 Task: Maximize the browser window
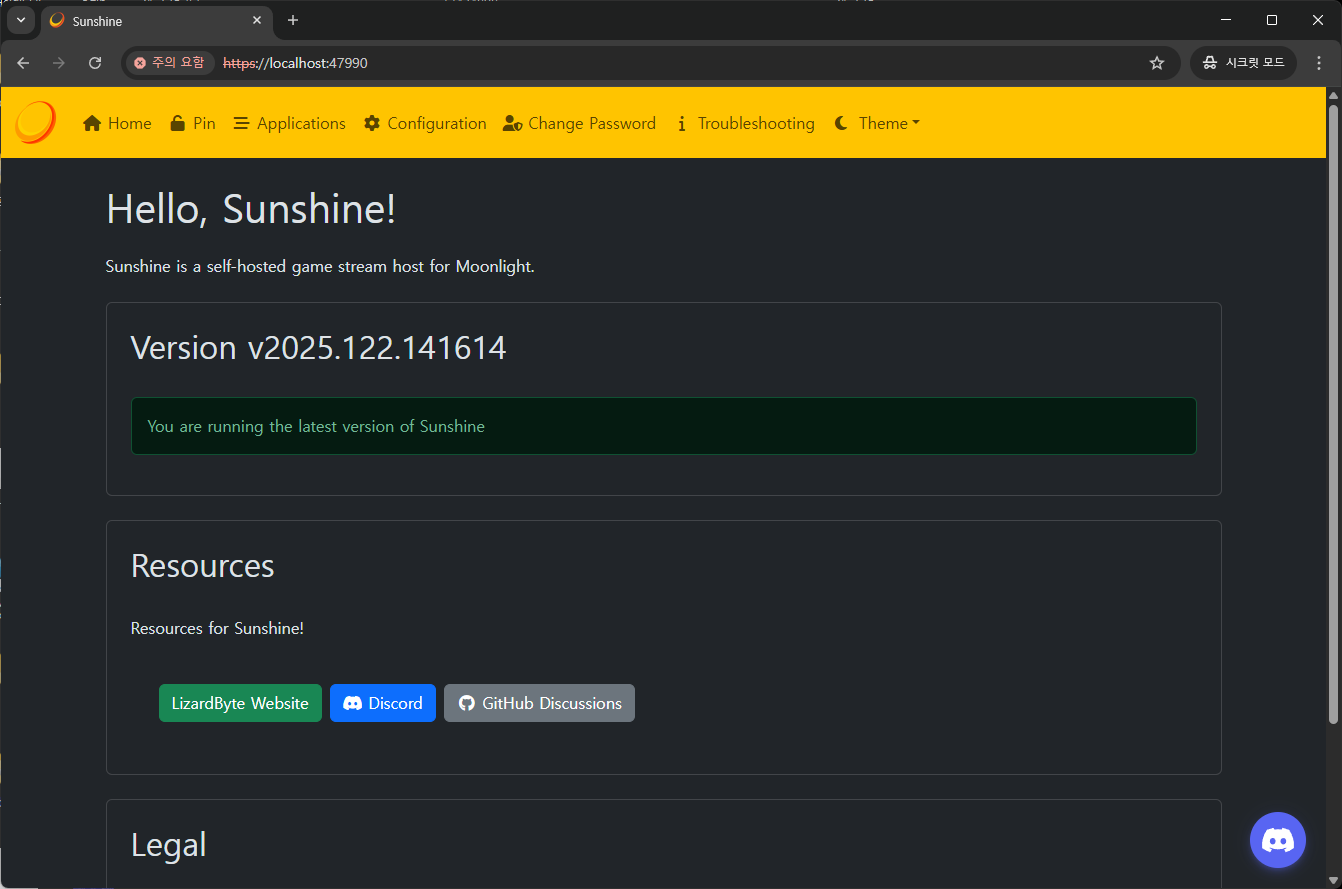pyautogui.click(x=1272, y=20)
